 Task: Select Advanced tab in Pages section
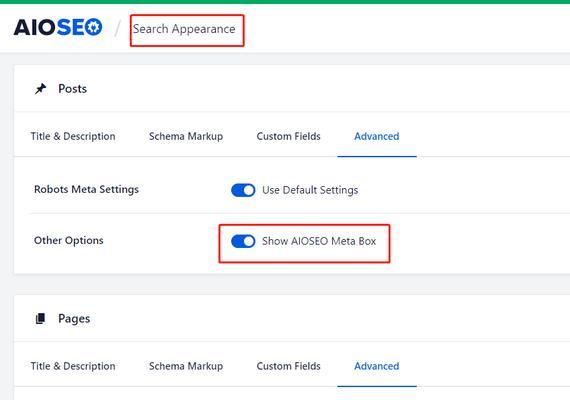377,366
